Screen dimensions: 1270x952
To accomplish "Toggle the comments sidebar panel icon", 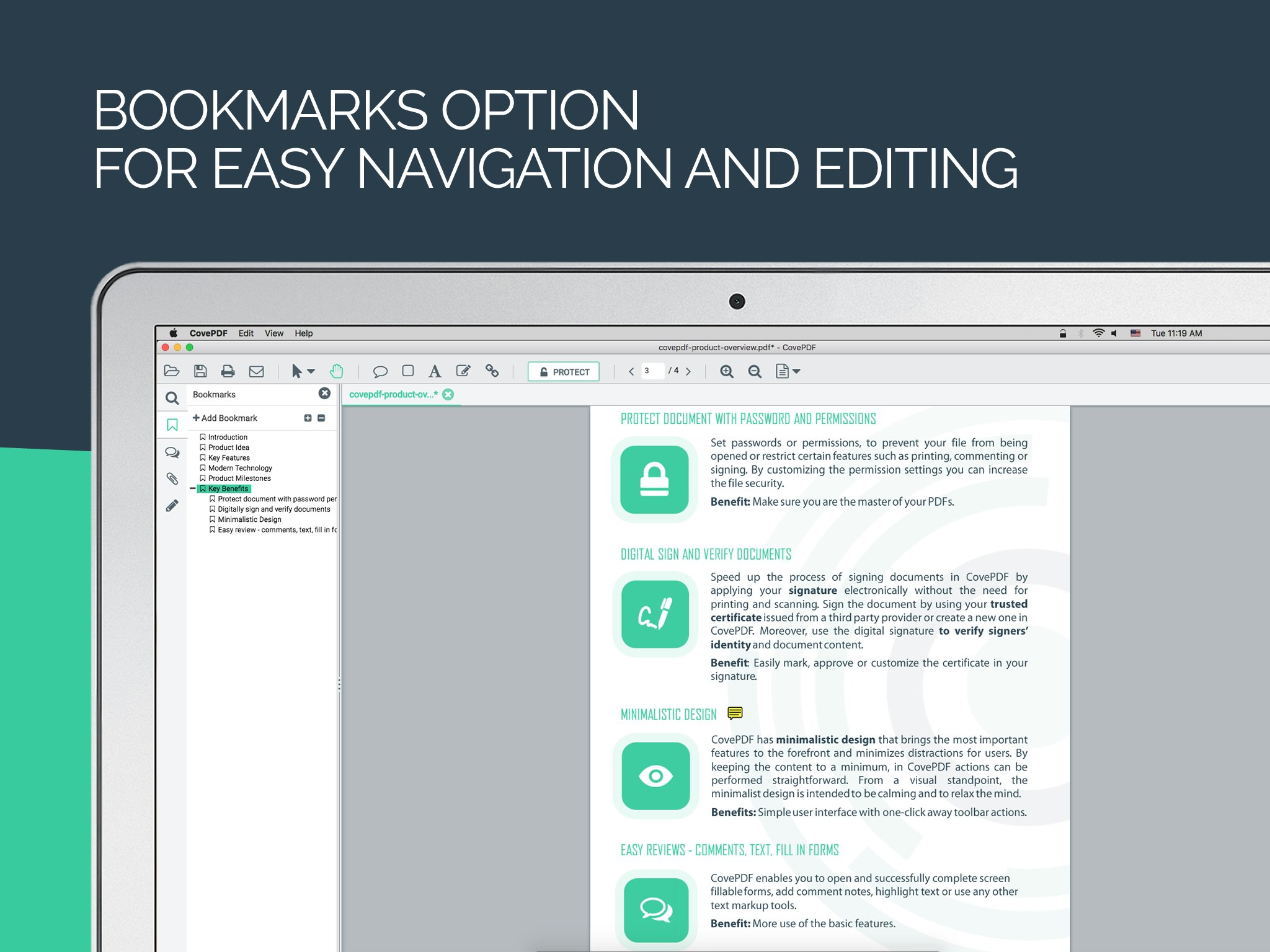I will (172, 452).
